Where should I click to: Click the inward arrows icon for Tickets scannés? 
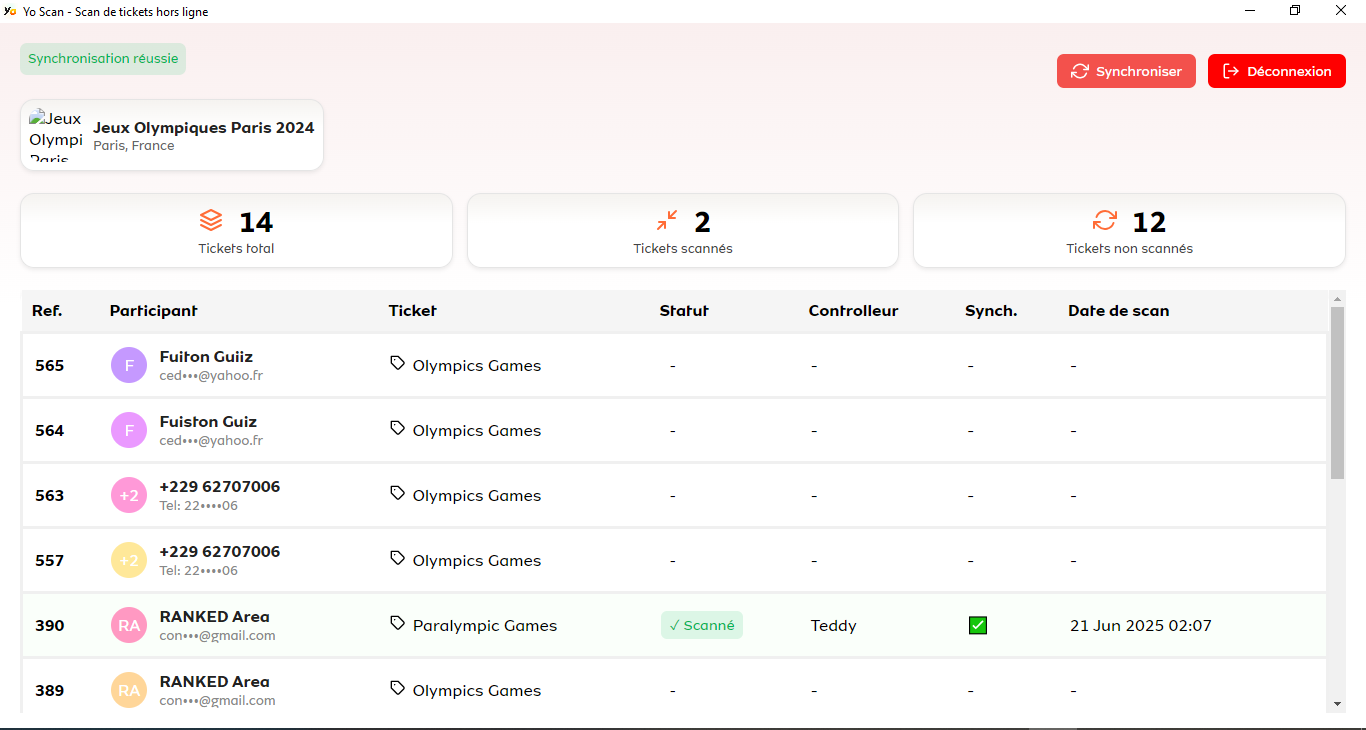[x=667, y=220]
